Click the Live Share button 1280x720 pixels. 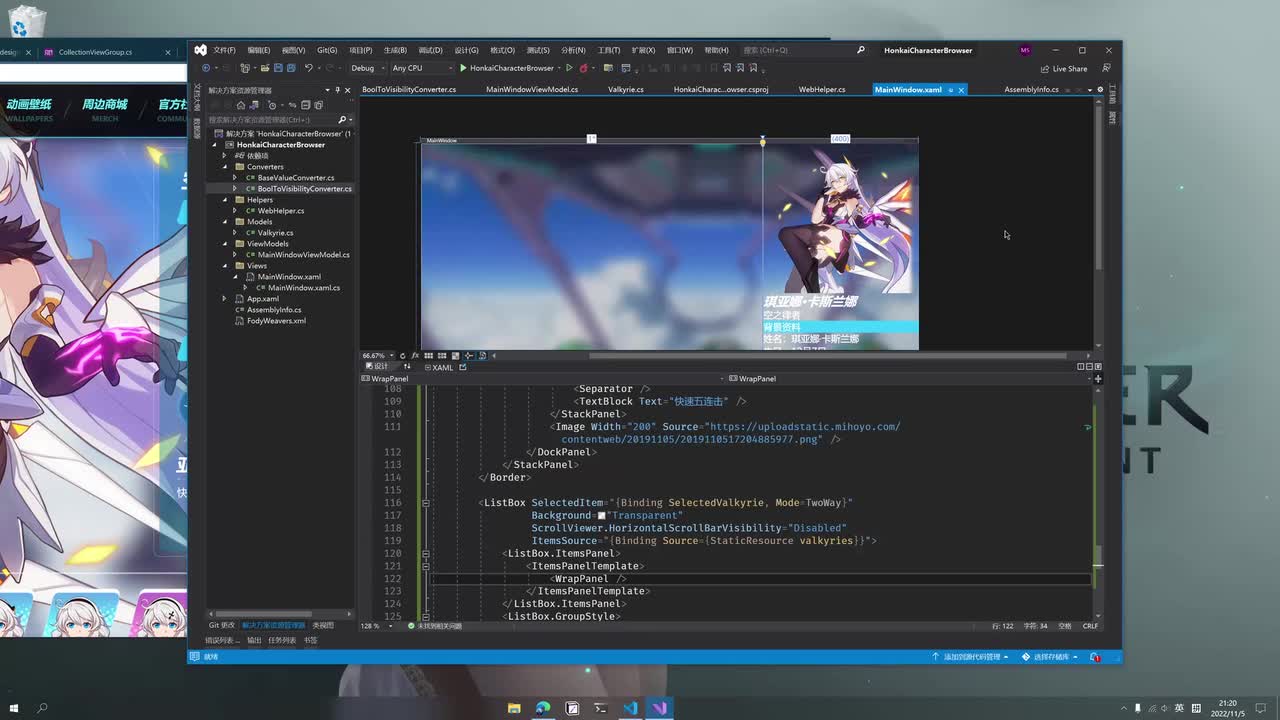pyautogui.click(x=1063, y=69)
